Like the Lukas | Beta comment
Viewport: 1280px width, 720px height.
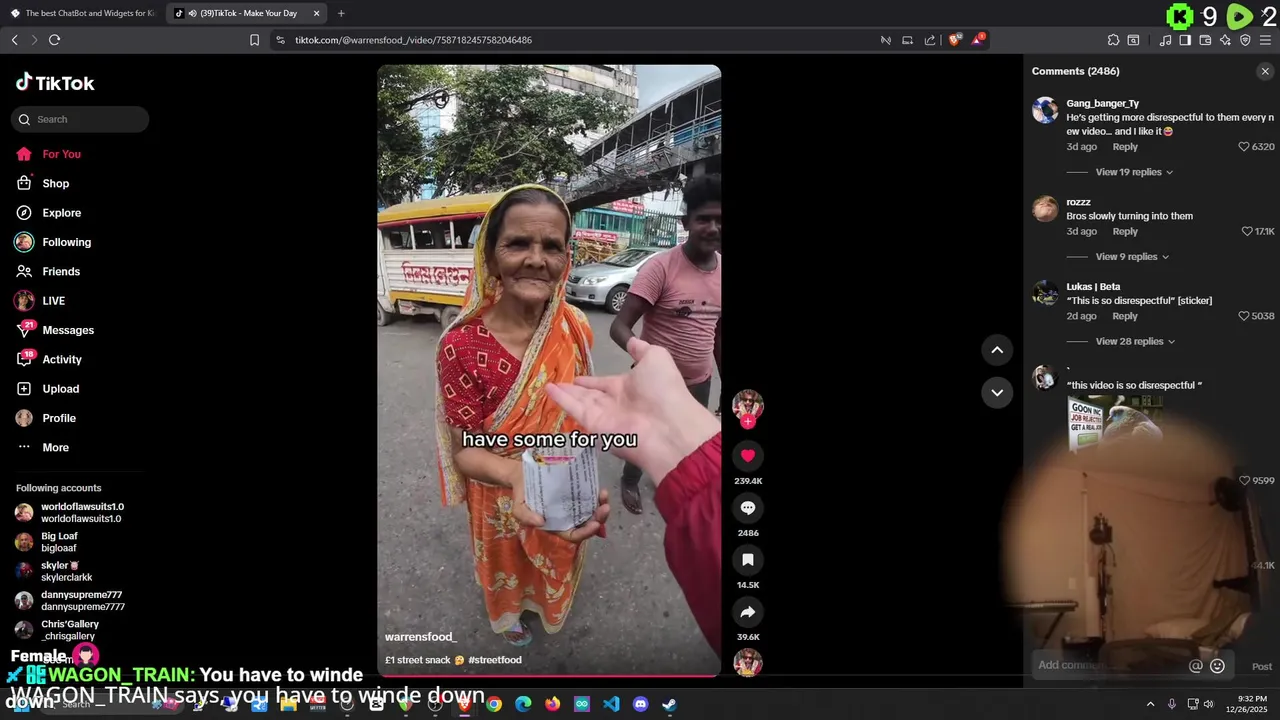[x=1244, y=316]
